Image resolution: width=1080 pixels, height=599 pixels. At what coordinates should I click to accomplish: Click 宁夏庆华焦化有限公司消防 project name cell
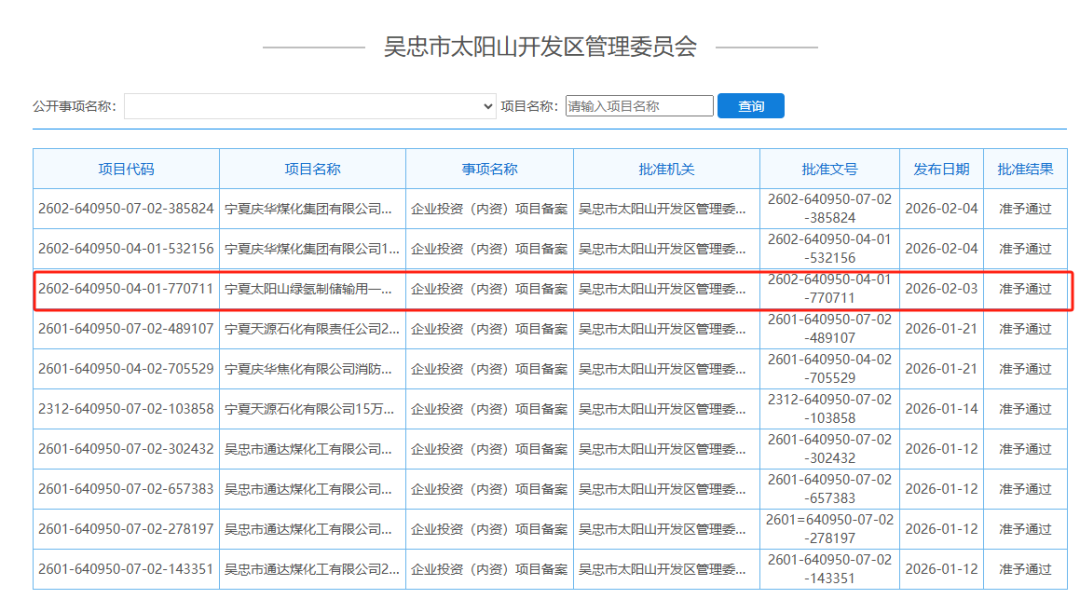312,368
